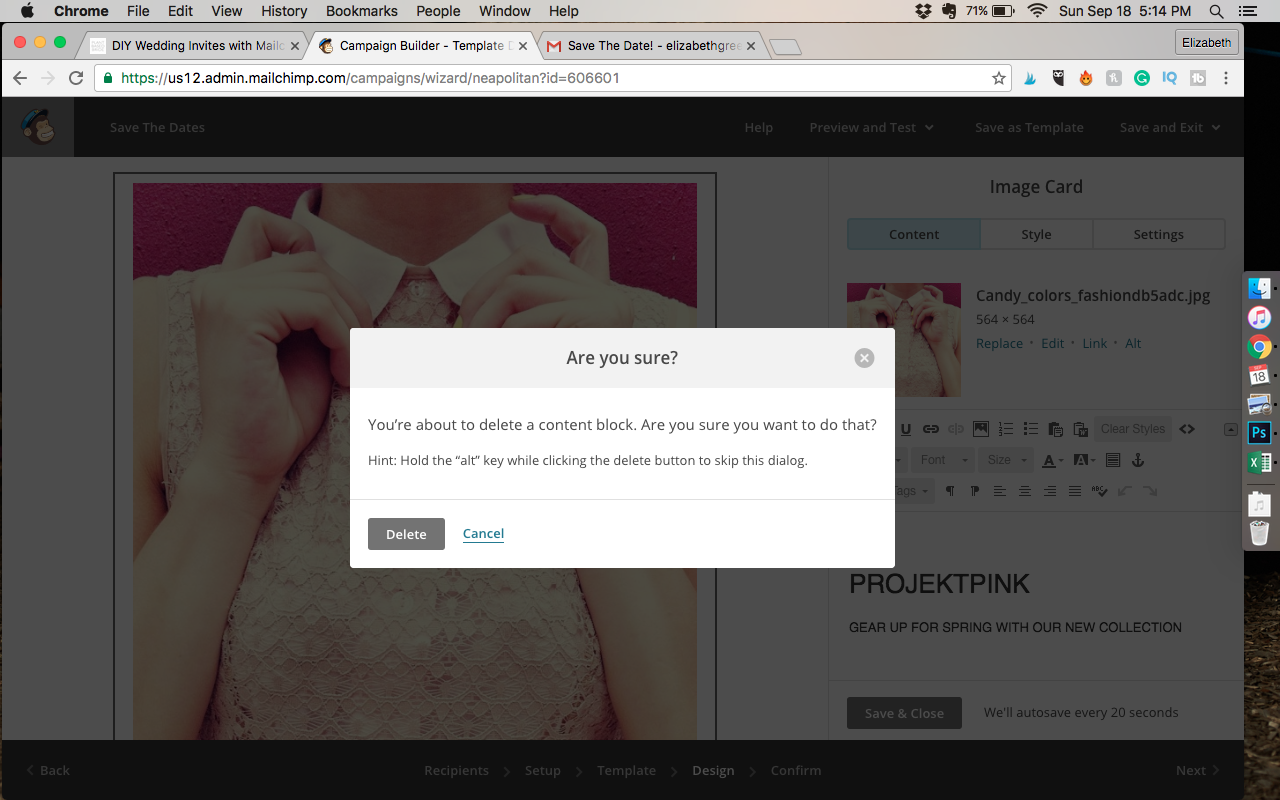Screen dimensions: 1280x800
Task: Close the 'Are you sure?' dialog
Action: [x=864, y=358]
